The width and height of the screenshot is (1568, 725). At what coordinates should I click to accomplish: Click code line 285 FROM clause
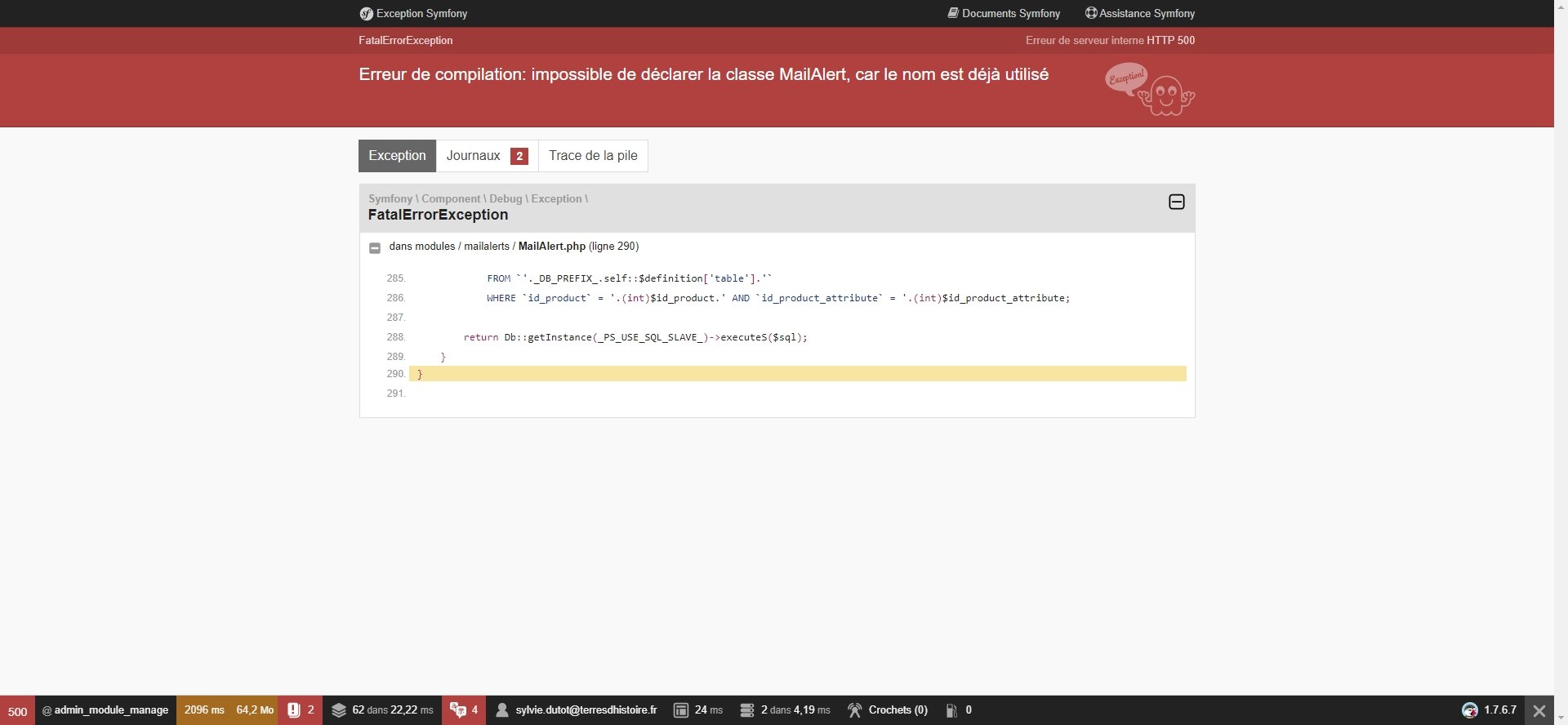point(629,278)
